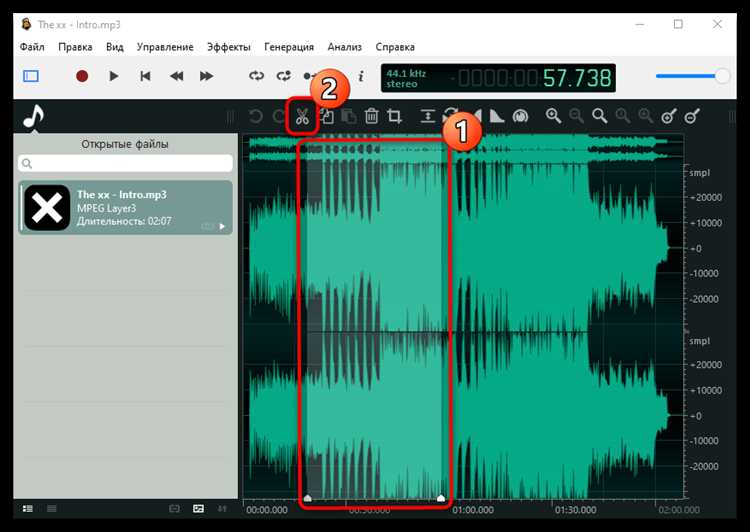Click the round minus icon with diagonal handle
This screenshot has height=532, width=750.
coord(692,116)
